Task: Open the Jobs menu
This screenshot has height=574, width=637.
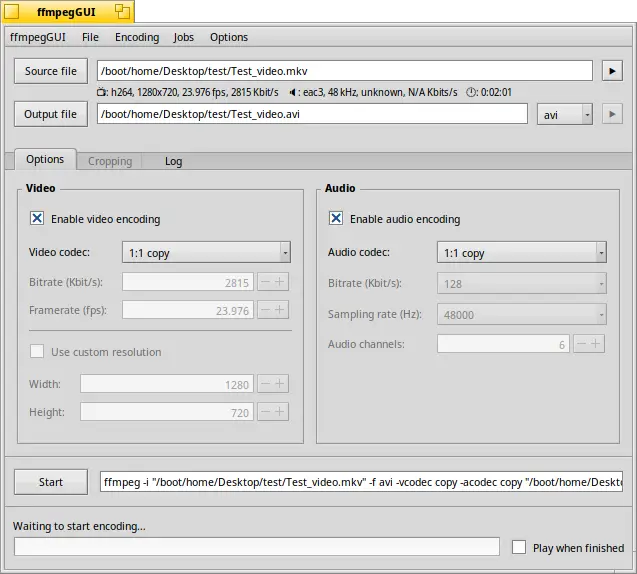Action: click(x=184, y=37)
